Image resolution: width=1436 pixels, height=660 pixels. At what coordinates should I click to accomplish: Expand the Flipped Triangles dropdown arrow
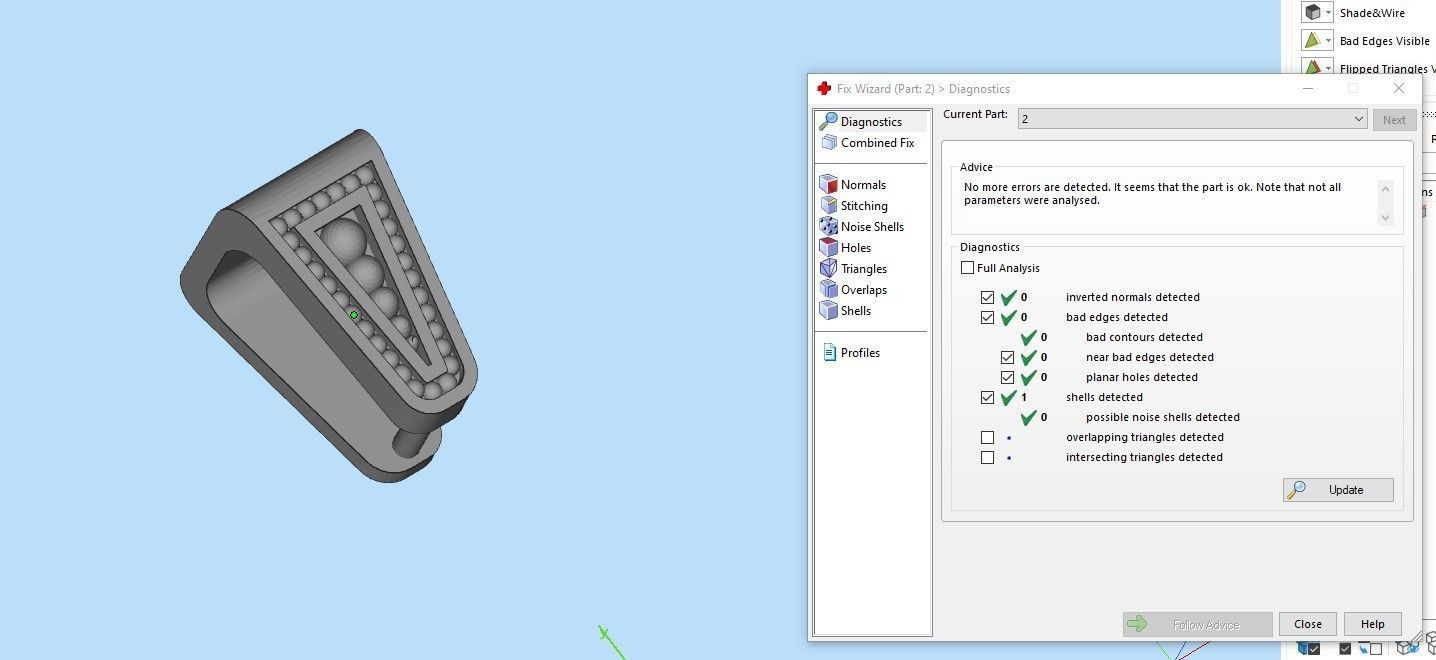pos(1329,69)
